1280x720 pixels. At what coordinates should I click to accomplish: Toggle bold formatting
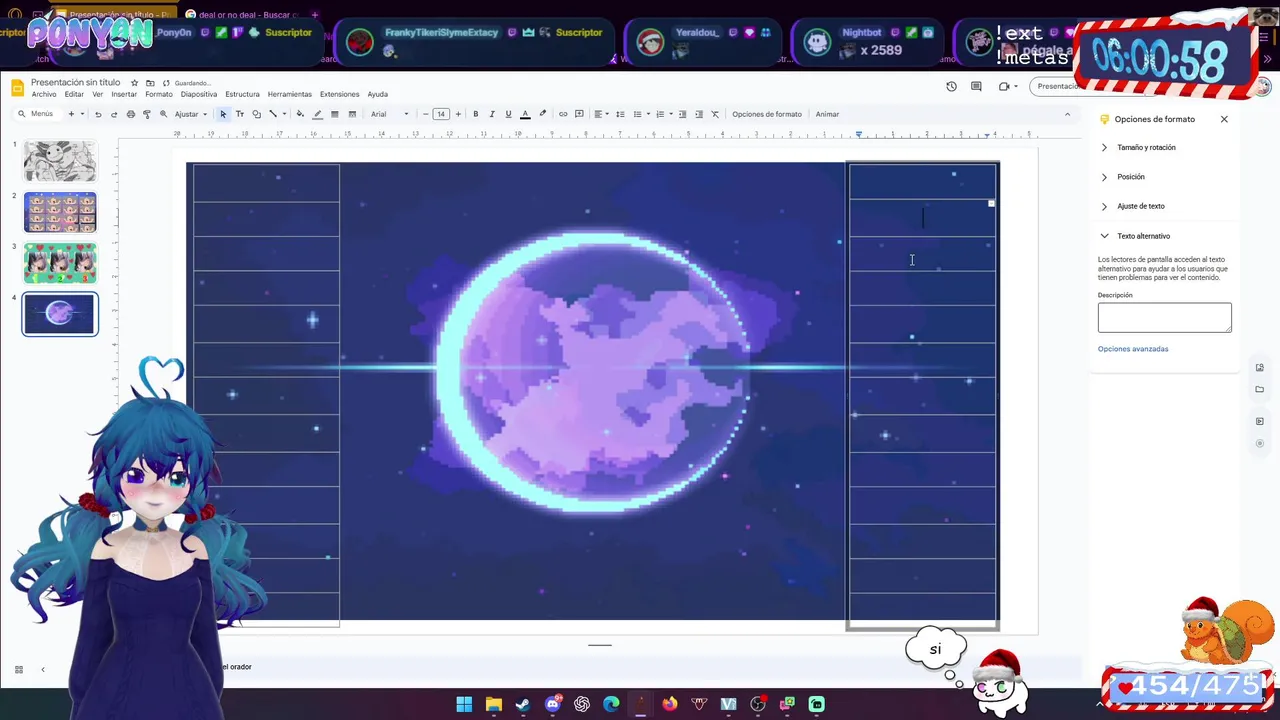point(476,114)
